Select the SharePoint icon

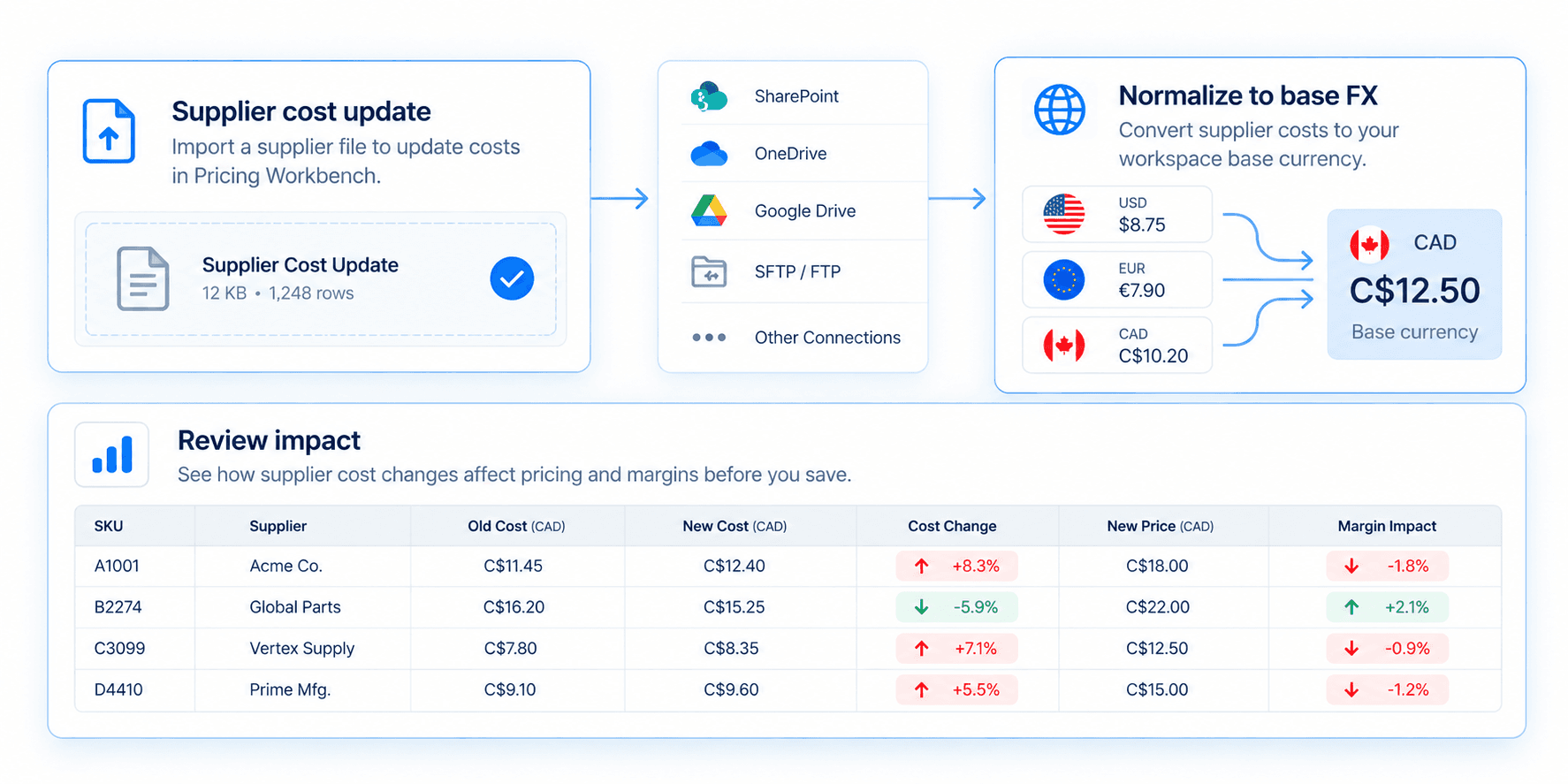coord(709,96)
